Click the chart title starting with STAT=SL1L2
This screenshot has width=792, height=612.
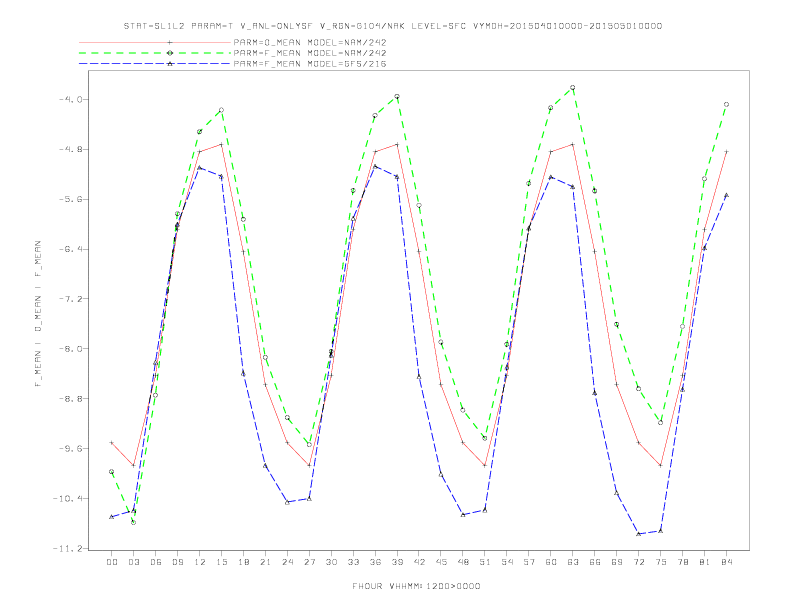[x=393, y=26]
